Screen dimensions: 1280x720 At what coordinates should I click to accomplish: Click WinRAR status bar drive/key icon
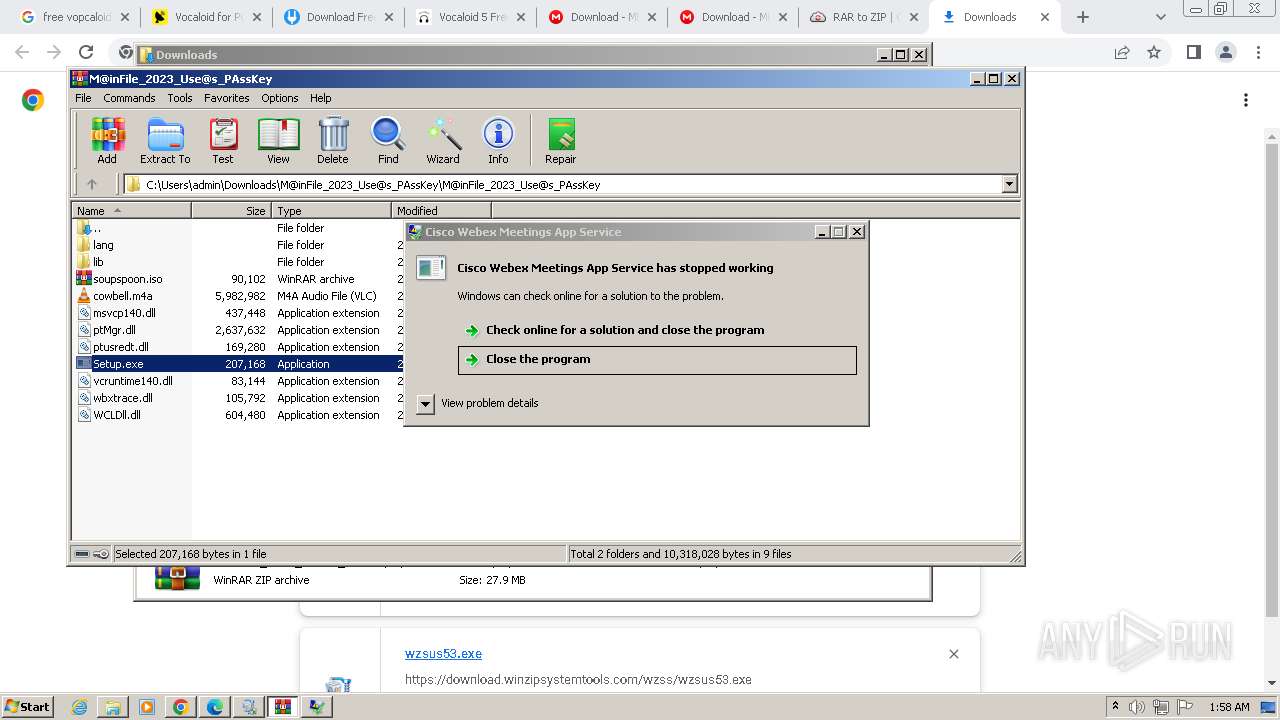(x=91, y=554)
